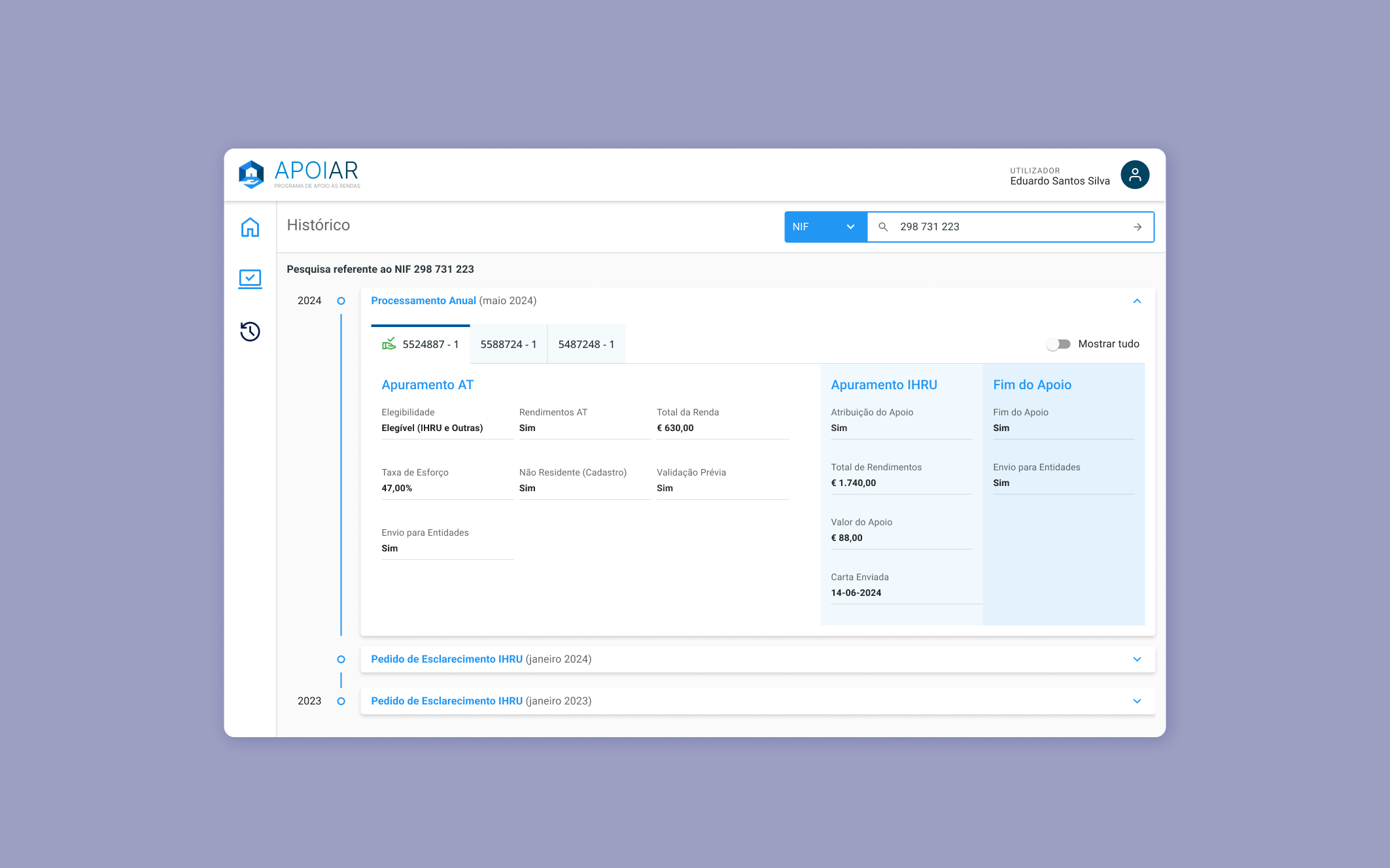The image size is (1390, 868).
Task: Switch to the 5487248 - 1 tab
Action: coord(586,344)
